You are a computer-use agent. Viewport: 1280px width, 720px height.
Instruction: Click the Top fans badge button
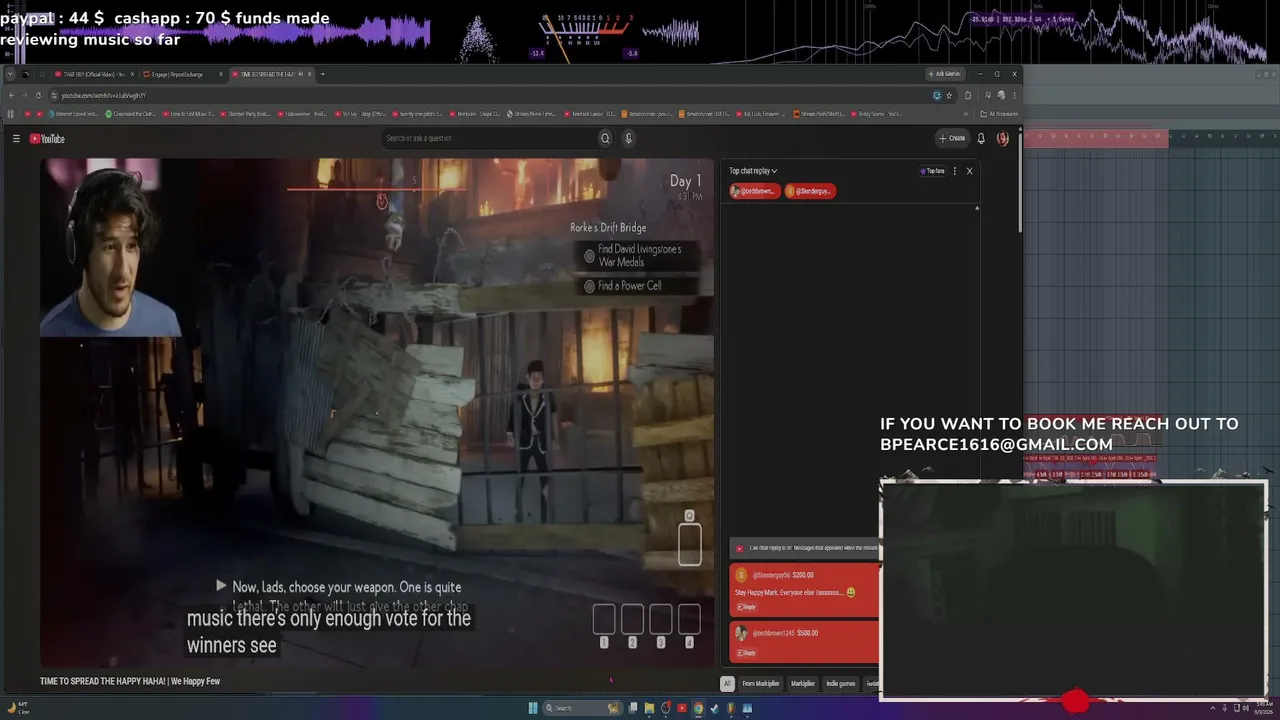(x=933, y=171)
